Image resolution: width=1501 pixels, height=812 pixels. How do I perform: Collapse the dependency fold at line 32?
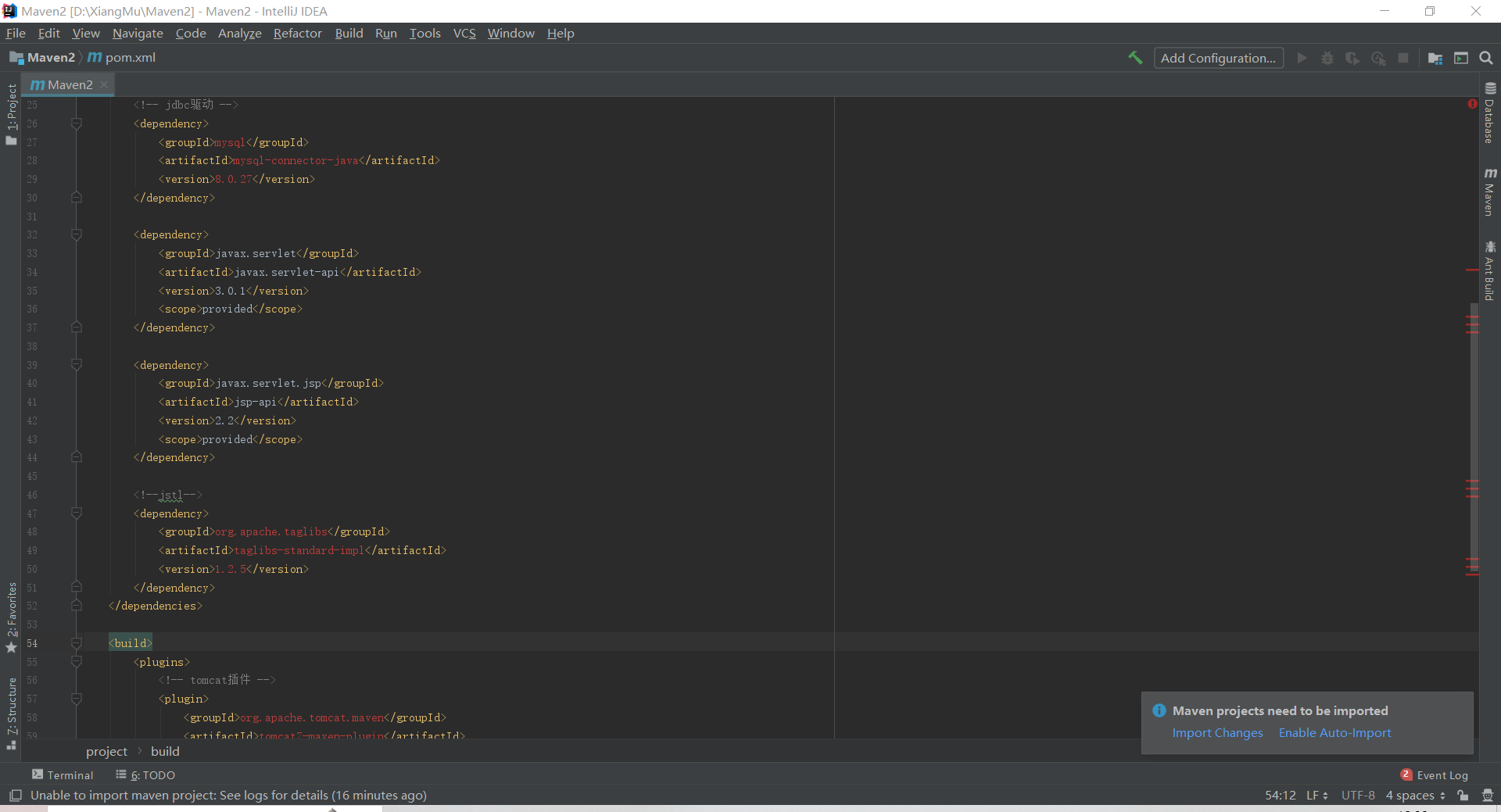pyautogui.click(x=77, y=234)
